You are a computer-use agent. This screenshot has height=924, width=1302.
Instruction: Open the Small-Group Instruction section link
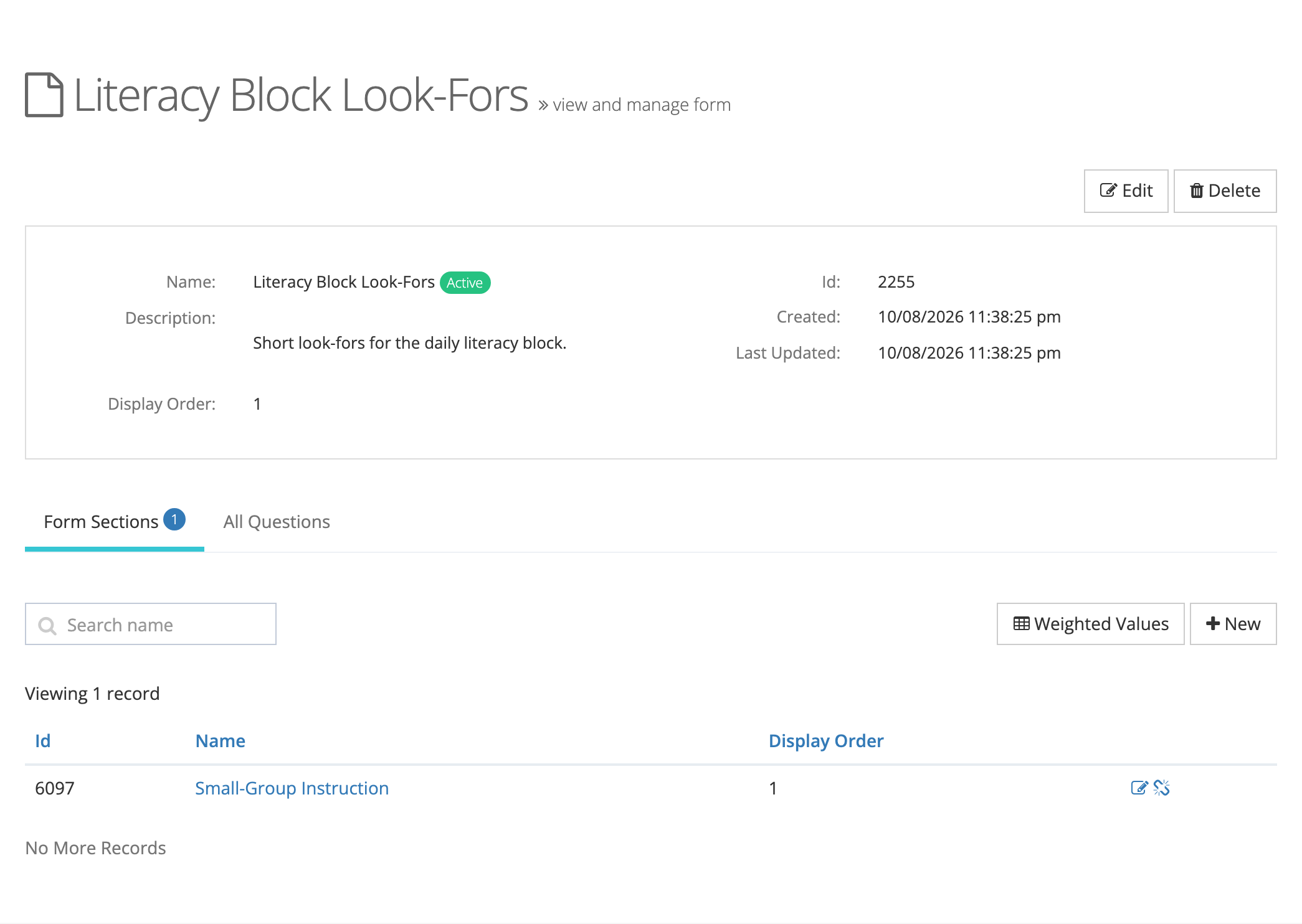tap(292, 788)
